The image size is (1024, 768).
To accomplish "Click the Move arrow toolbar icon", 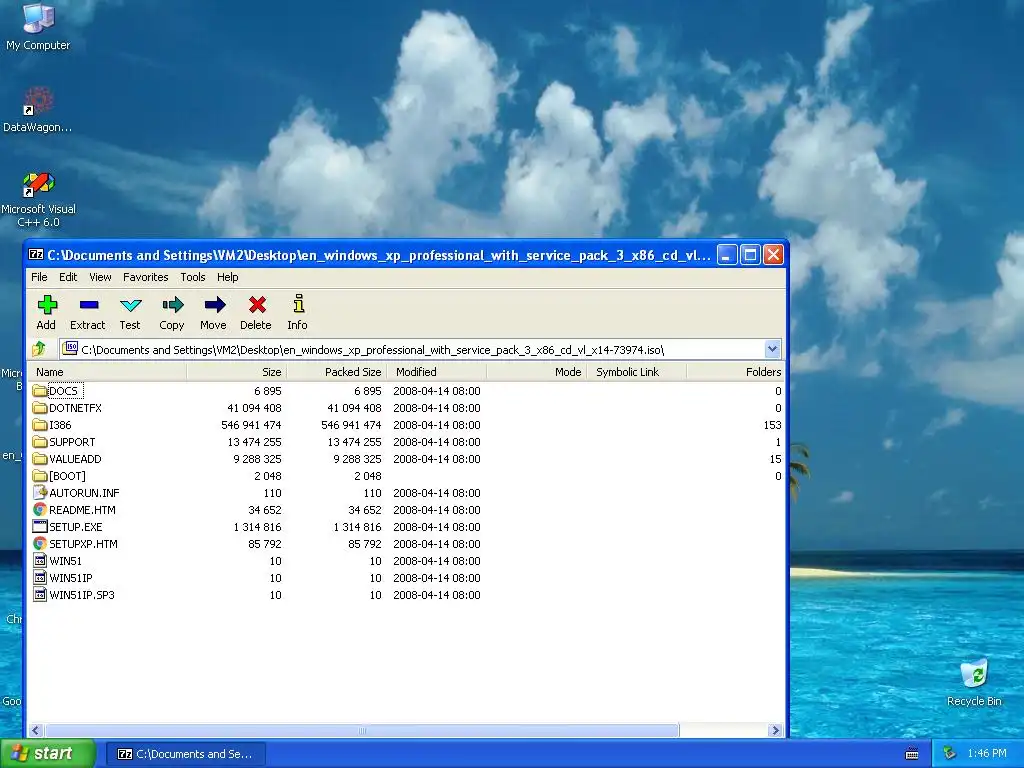I will click(x=214, y=305).
